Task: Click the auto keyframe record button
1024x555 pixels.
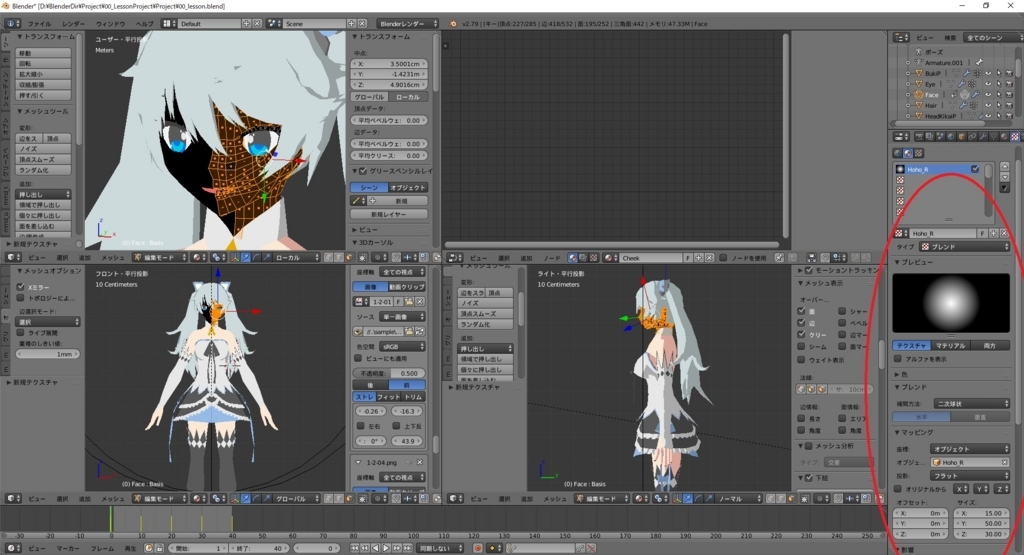Action: click(x=477, y=548)
